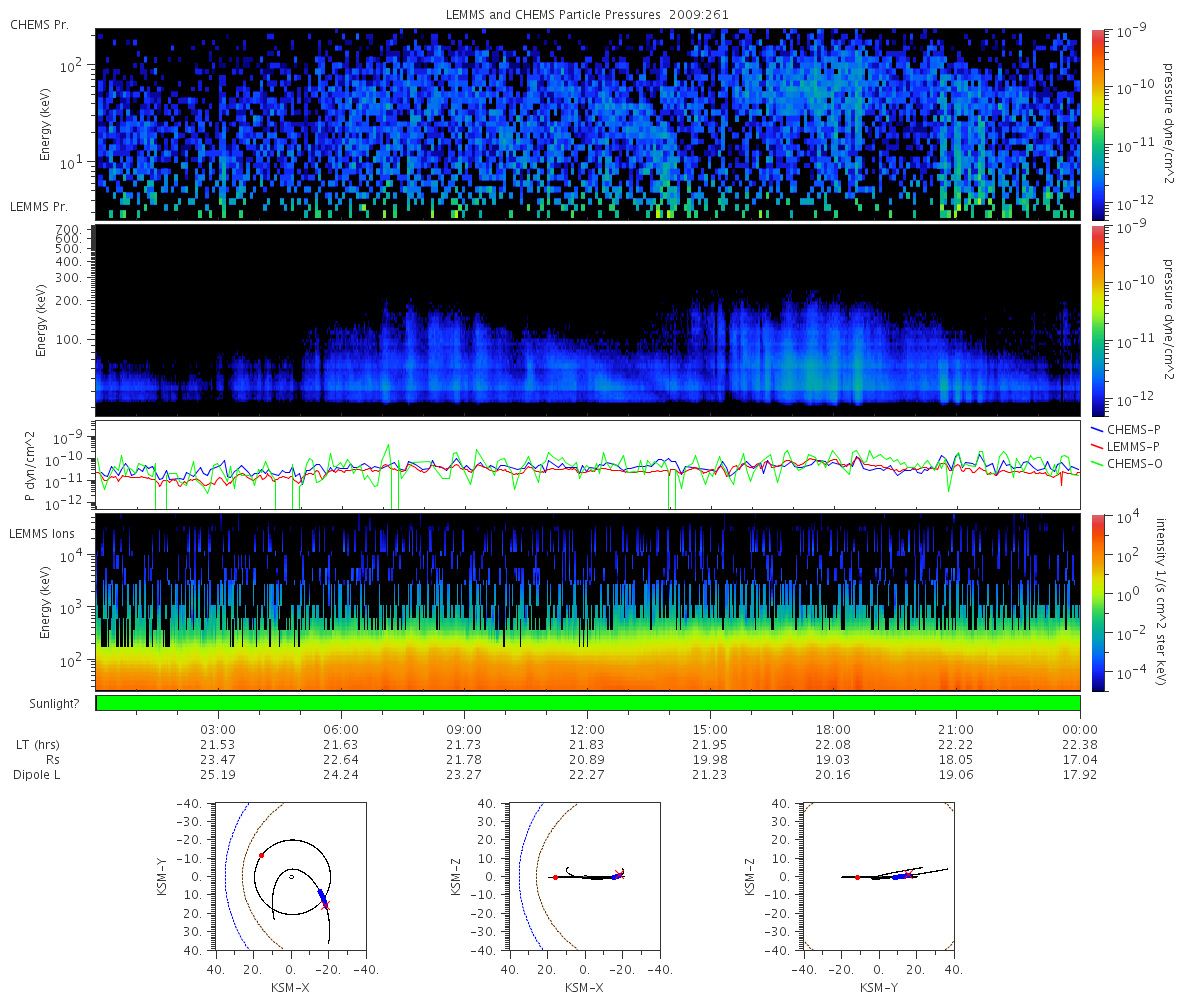Click the Rs value 20.89

coord(588,760)
